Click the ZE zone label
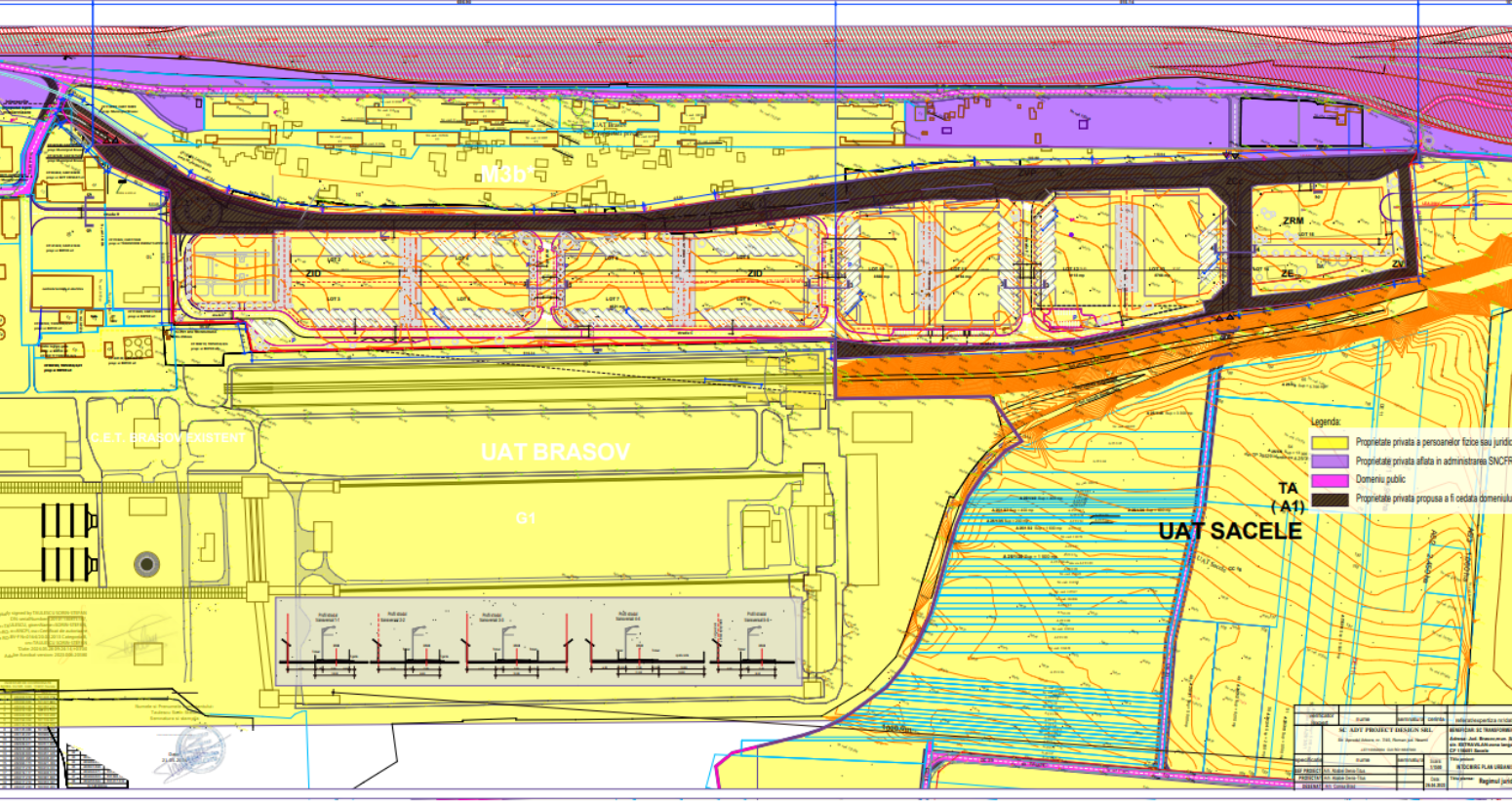 [x=1287, y=274]
